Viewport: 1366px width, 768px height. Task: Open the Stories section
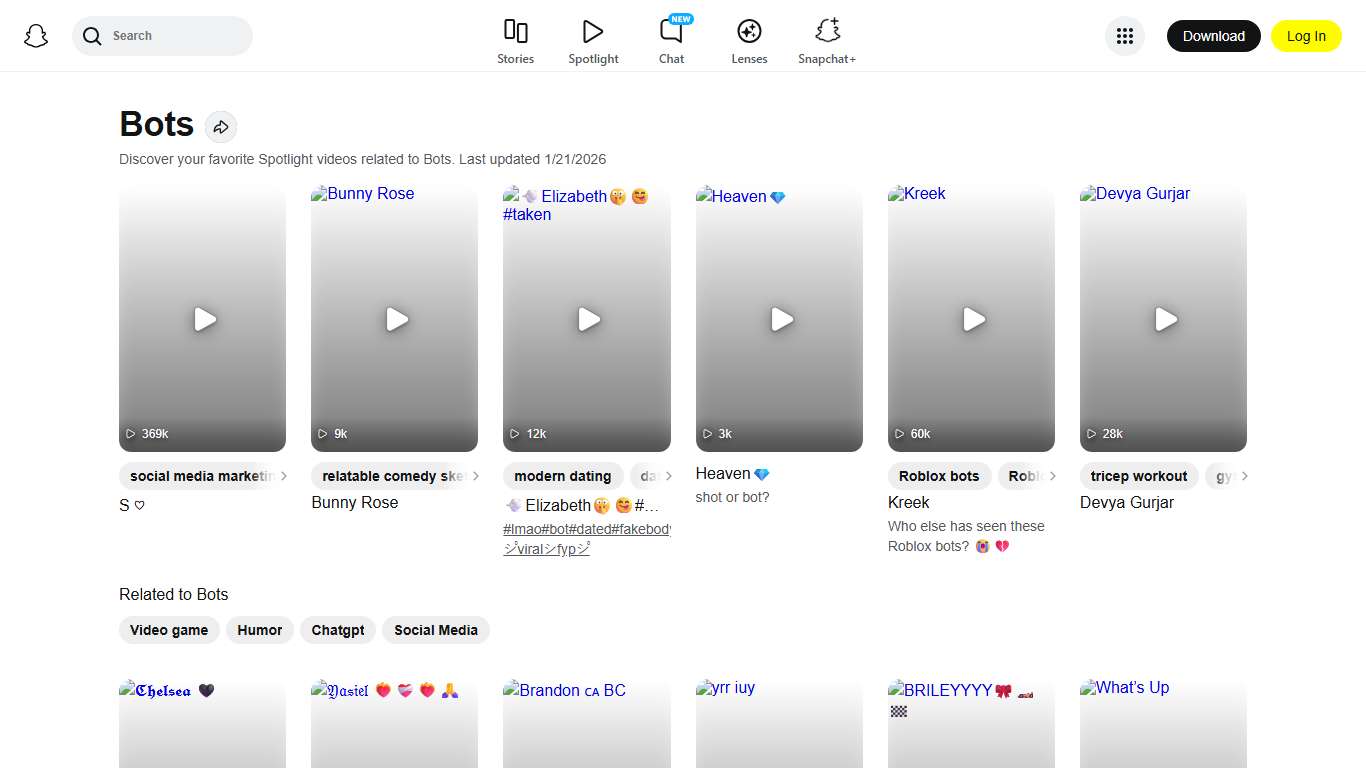(x=515, y=40)
